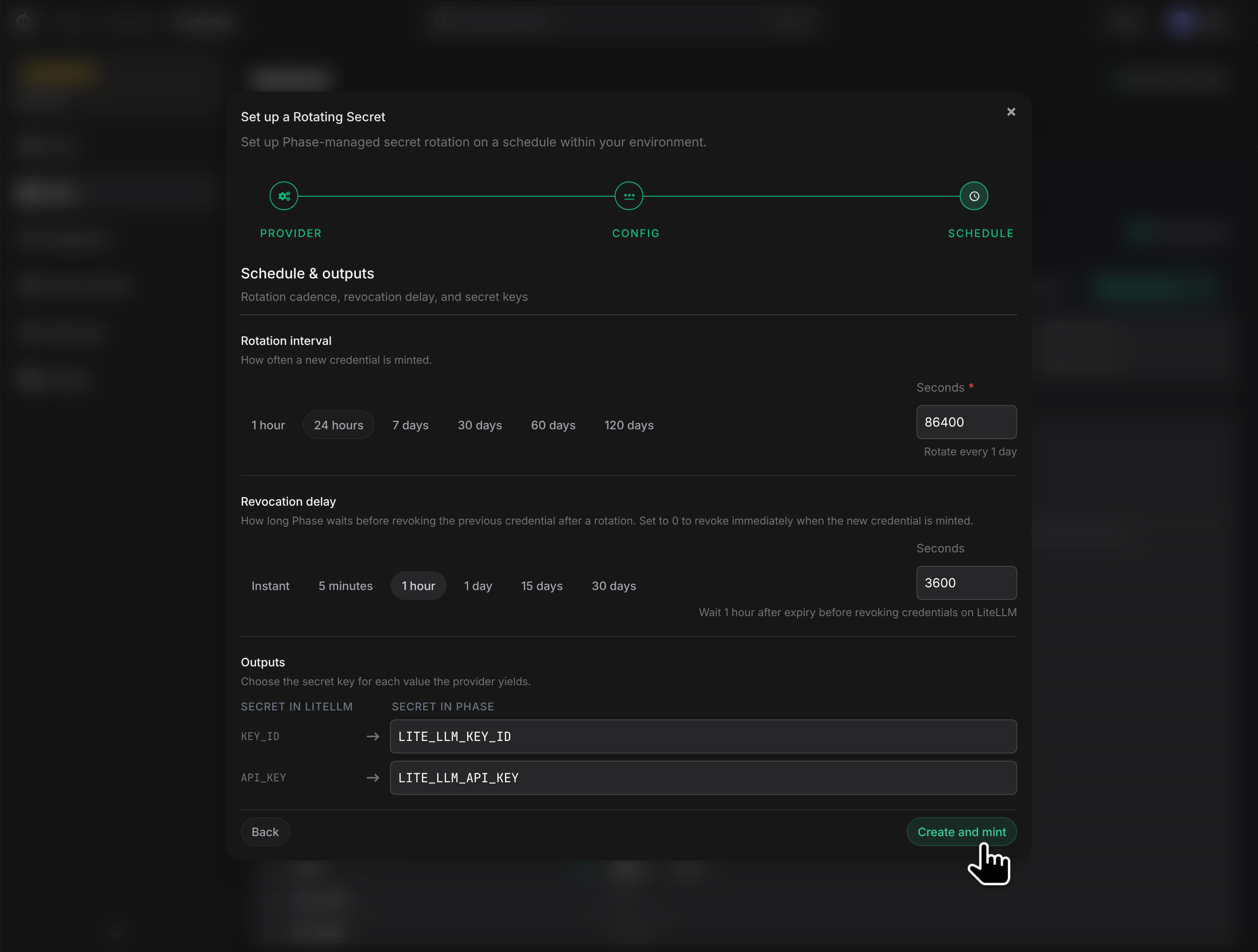Choose Instant revocation delay

[270, 586]
